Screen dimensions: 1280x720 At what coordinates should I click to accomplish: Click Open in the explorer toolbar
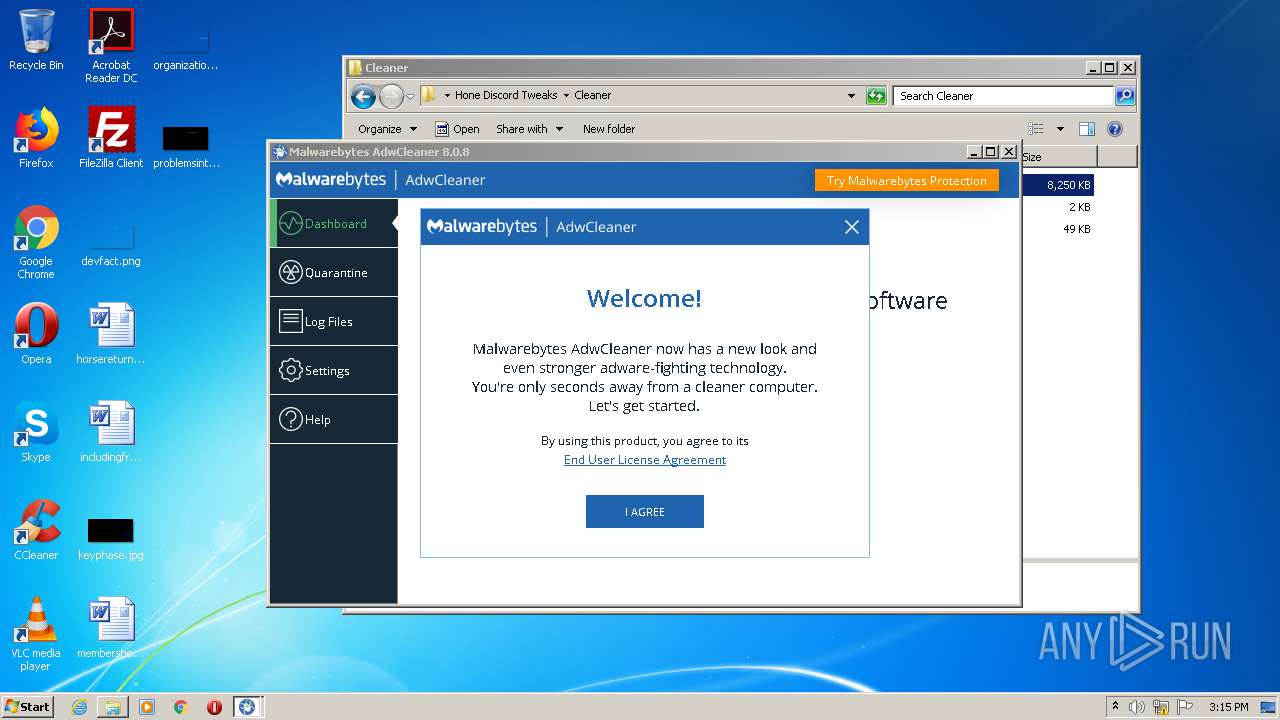(x=457, y=129)
